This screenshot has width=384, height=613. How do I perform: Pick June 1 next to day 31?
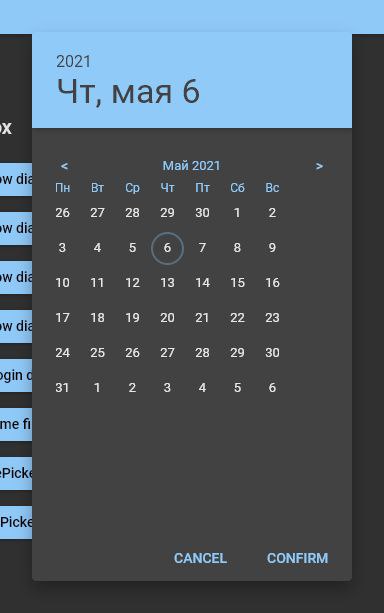click(97, 388)
